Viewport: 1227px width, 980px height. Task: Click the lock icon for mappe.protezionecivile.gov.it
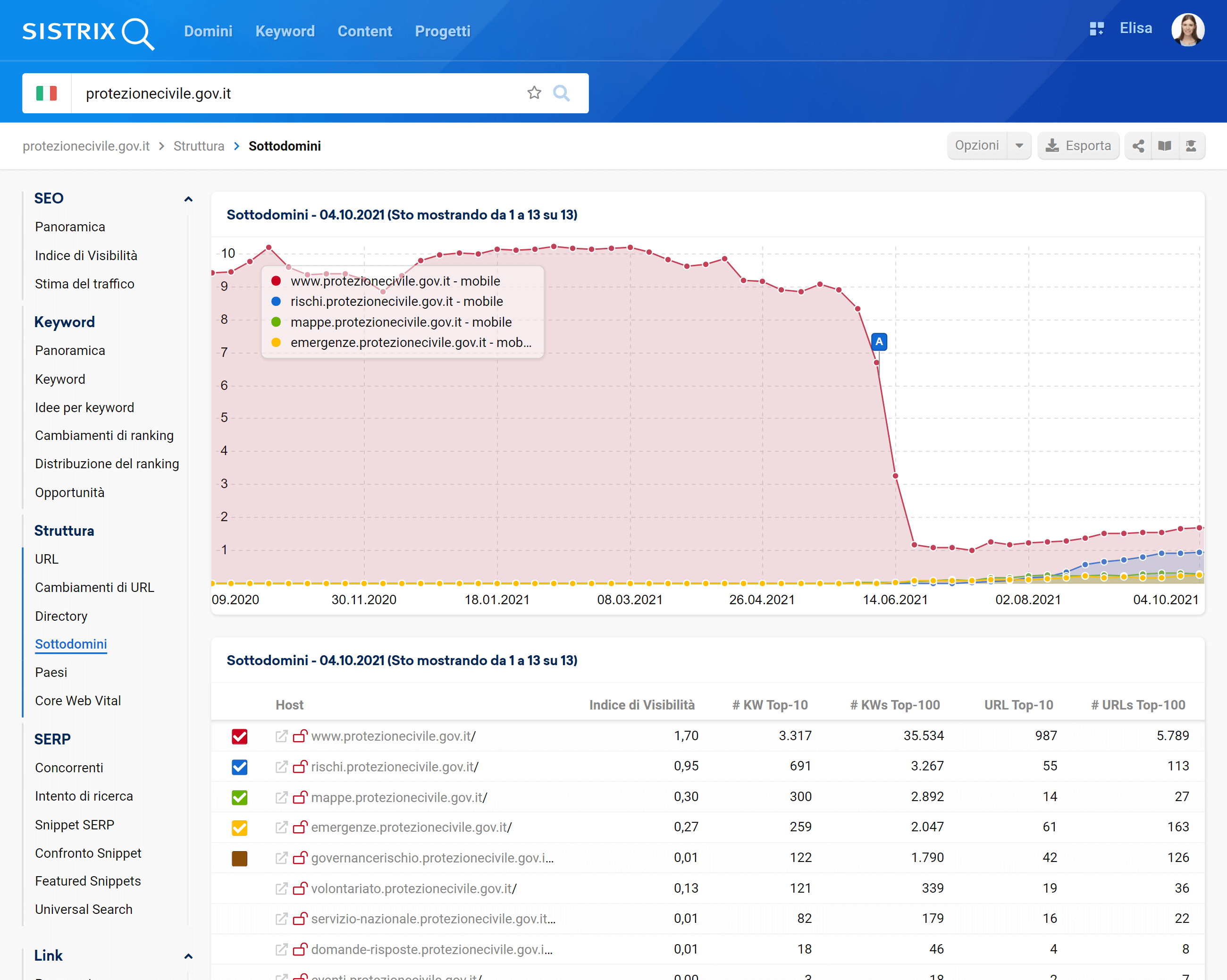tap(301, 797)
